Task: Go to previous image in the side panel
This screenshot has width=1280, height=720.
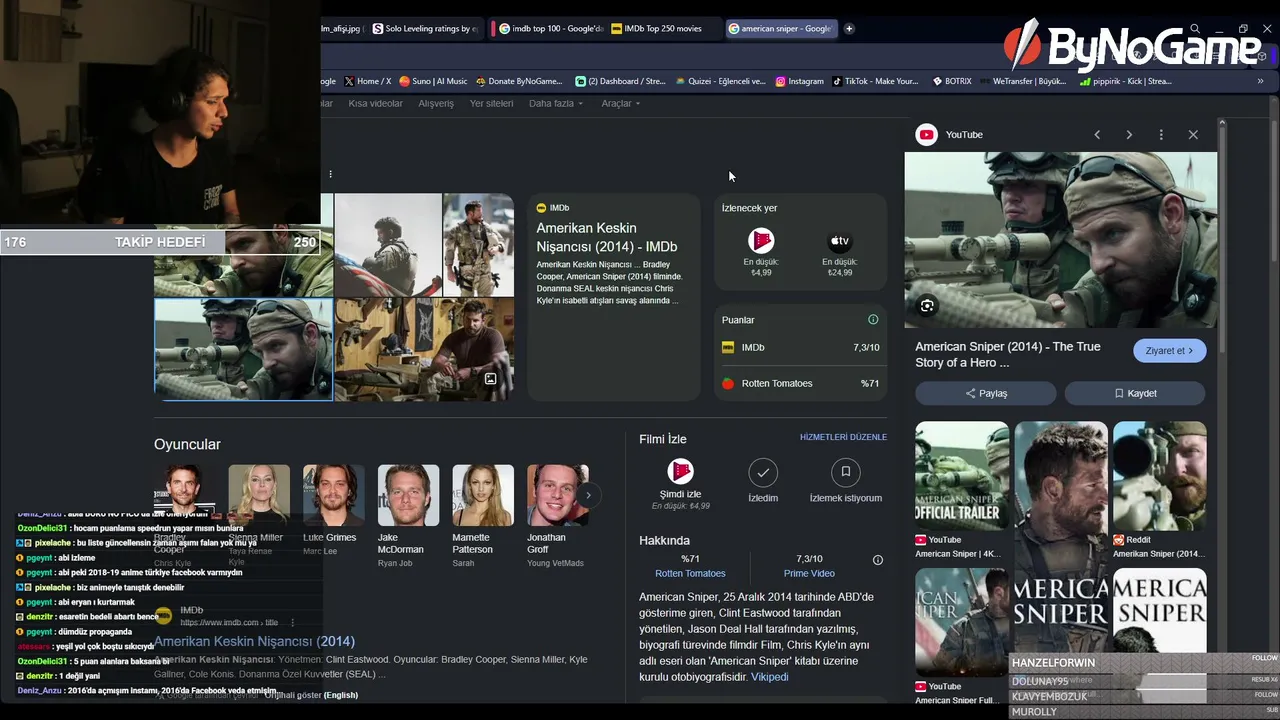Action: (1097, 135)
